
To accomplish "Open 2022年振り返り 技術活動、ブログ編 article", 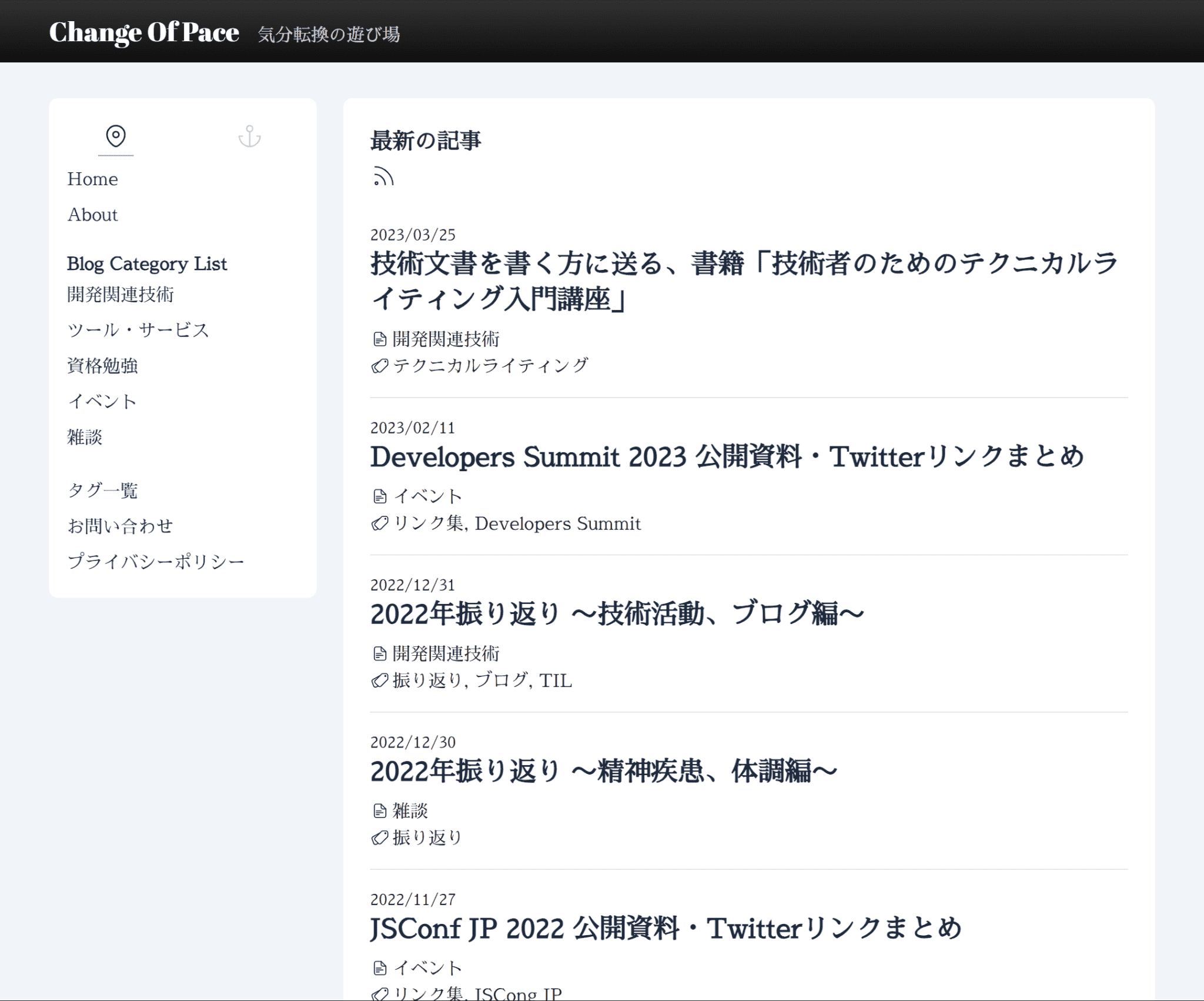I will tap(617, 614).
